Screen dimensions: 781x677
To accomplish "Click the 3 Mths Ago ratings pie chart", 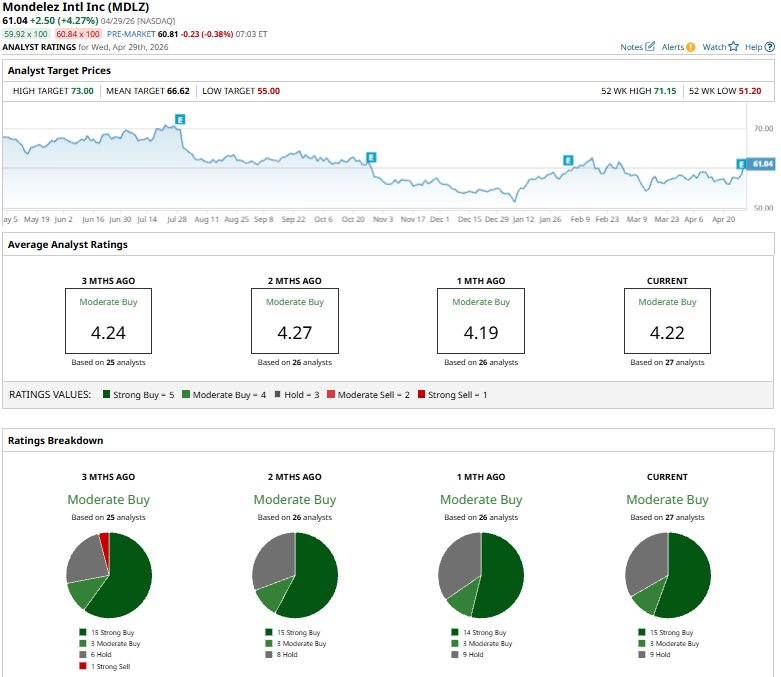I will click(109, 575).
